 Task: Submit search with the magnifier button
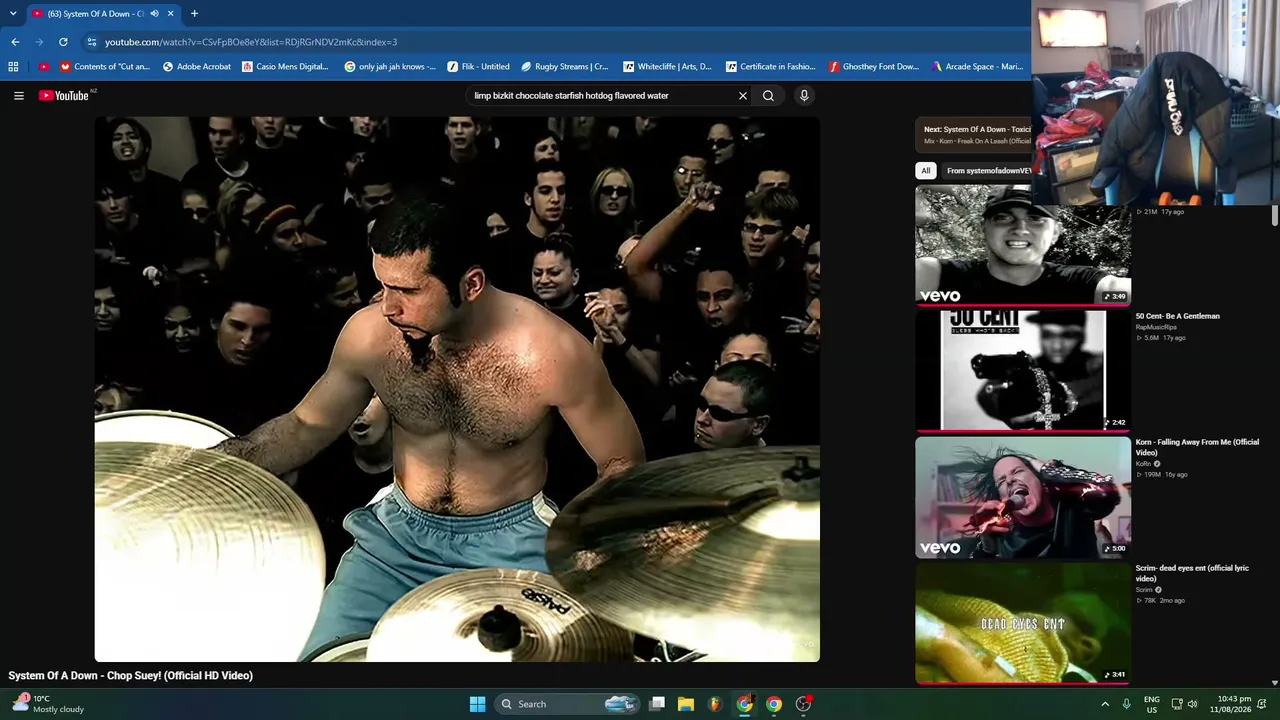(768, 96)
